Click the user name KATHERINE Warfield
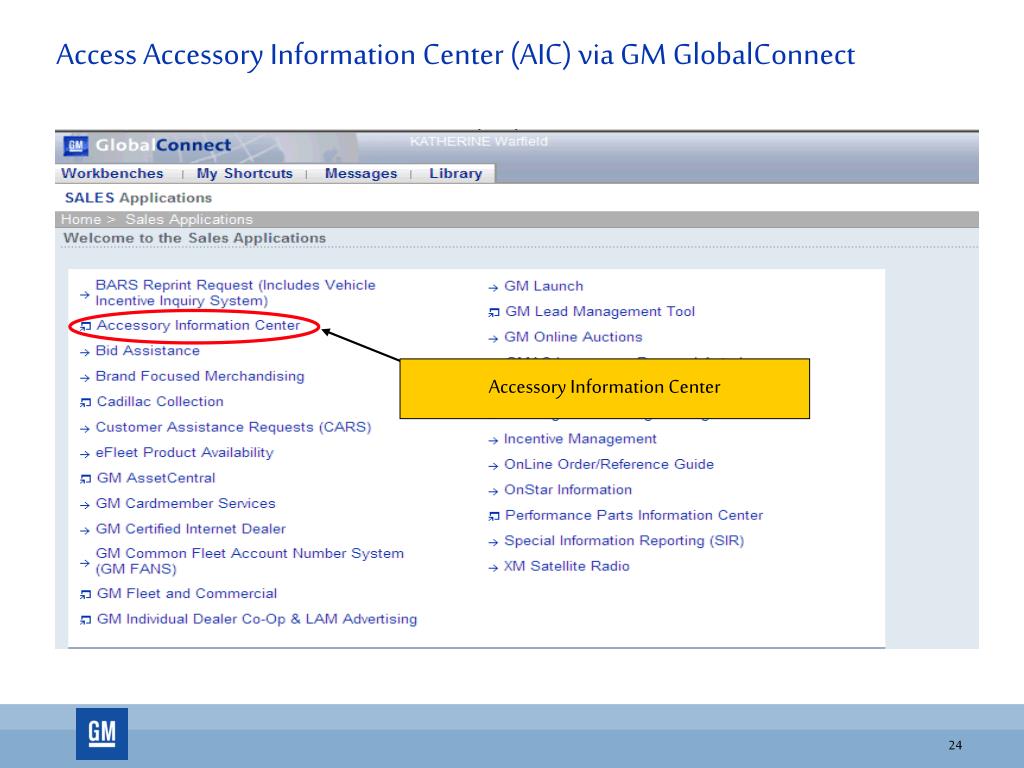Screen dimensions: 1024x768 point(479,141)
